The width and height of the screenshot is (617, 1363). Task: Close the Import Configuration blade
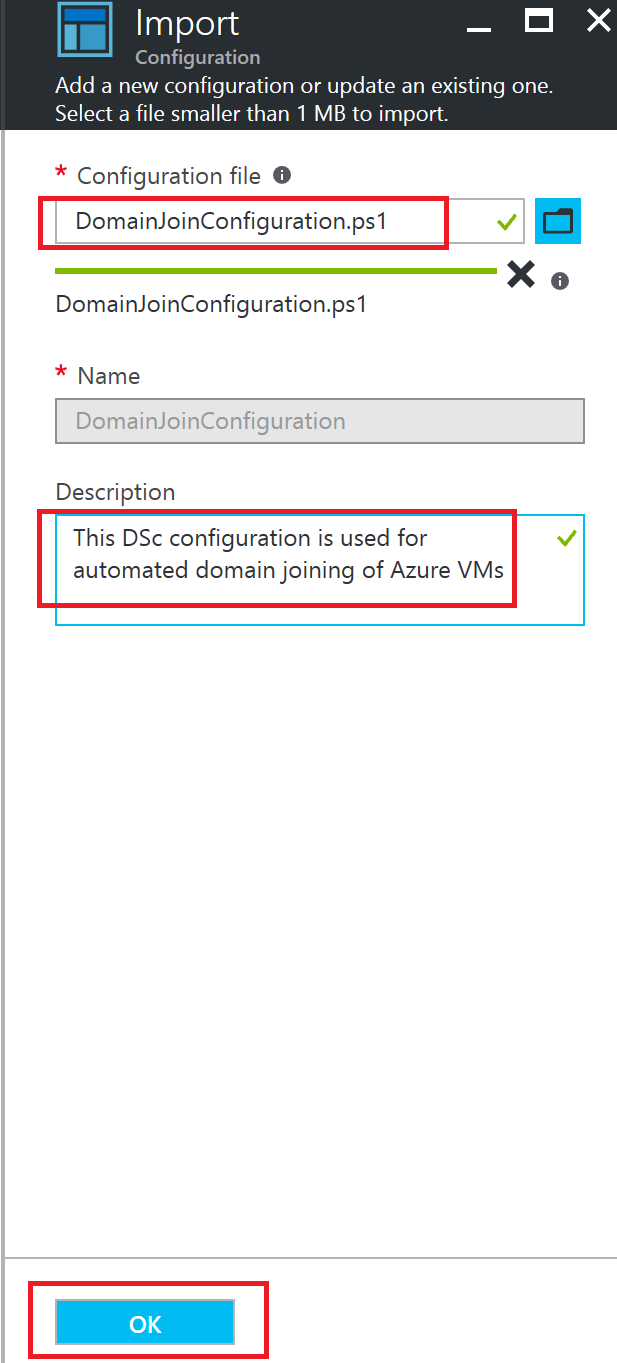[x=598, y=20]
